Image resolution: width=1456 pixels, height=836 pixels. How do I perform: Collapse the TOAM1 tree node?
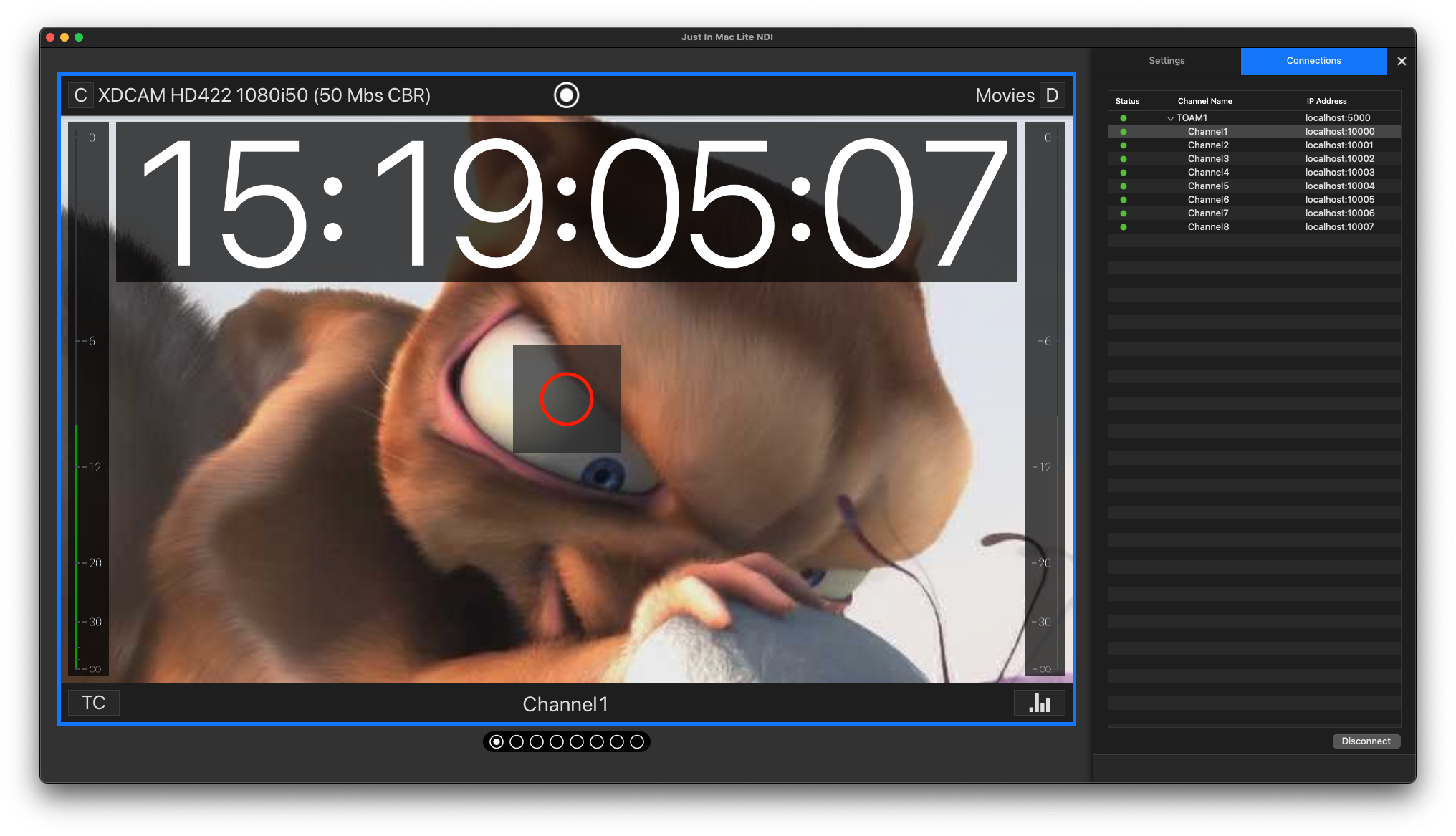pyautogui.click(x=1170, y=119)
